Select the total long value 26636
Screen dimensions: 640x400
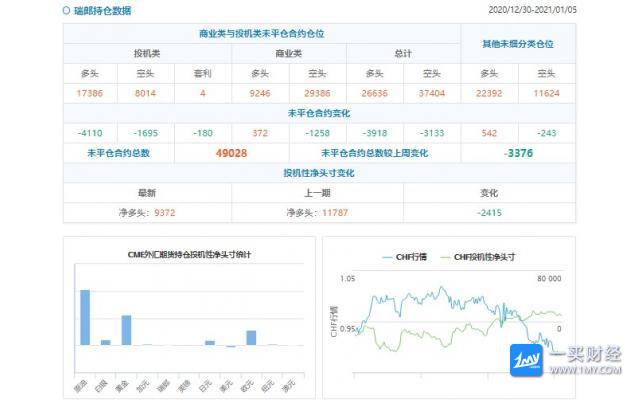[x=374, y=93]
